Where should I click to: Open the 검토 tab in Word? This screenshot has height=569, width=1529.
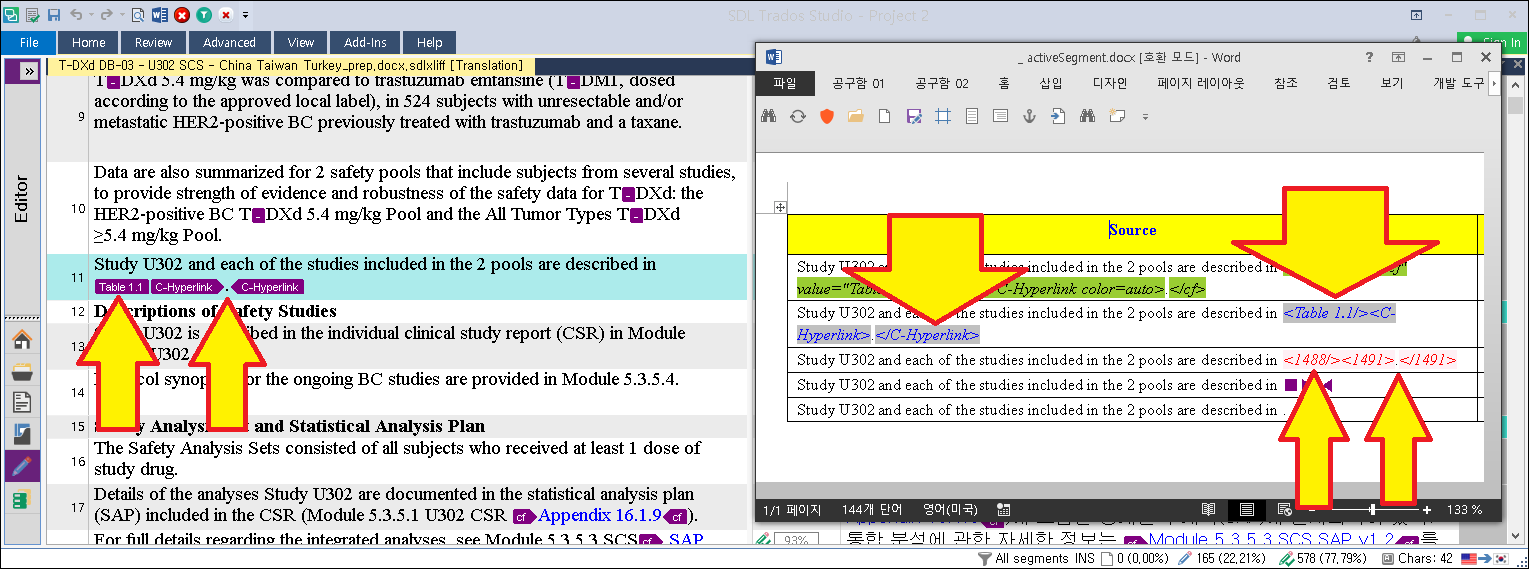click(1338, 84)
